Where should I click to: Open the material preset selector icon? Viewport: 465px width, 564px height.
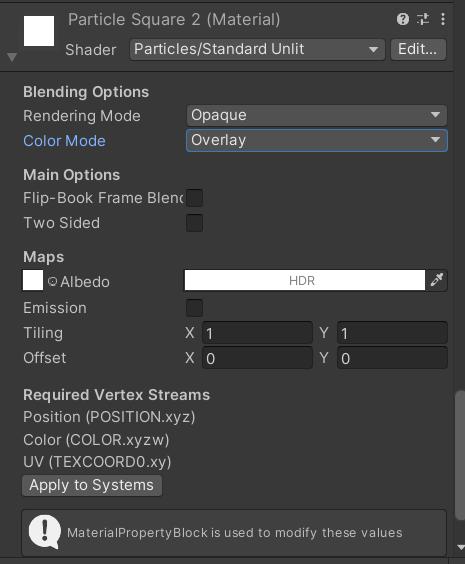(423, 19)
